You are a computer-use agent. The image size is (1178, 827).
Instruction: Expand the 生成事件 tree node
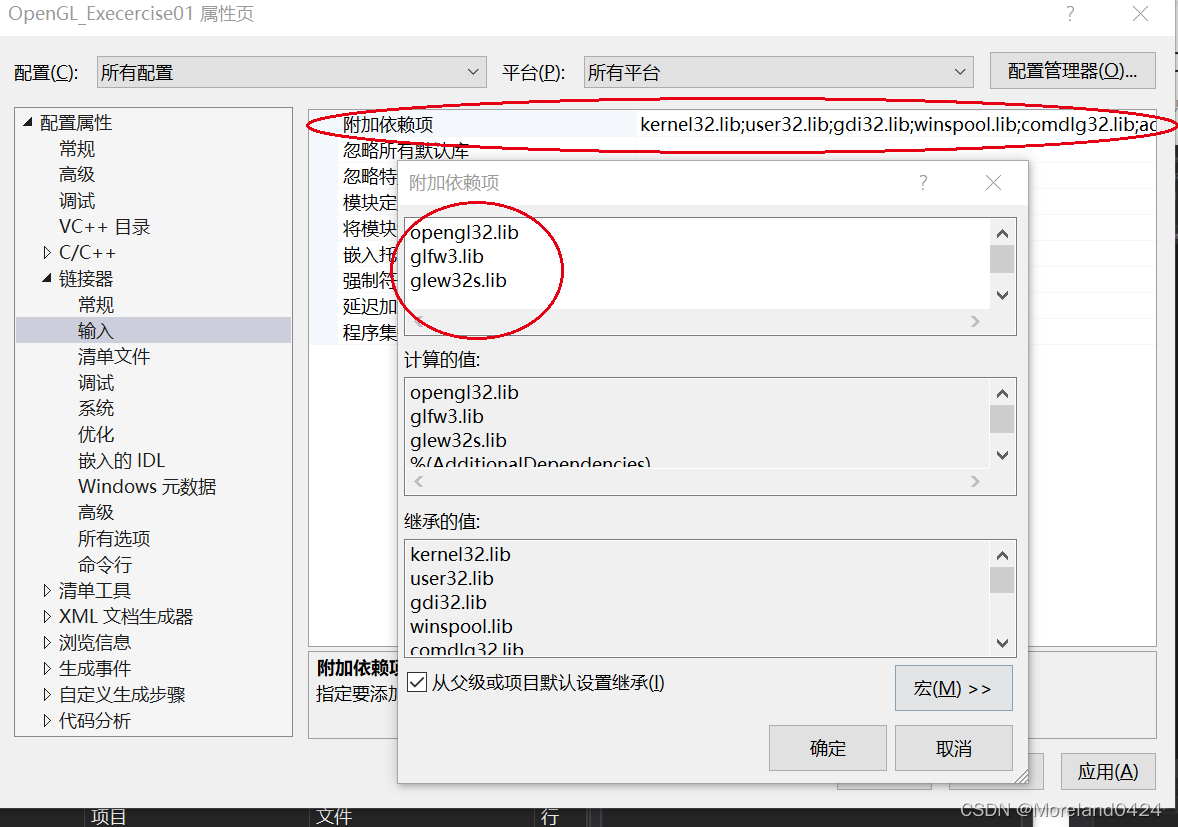(x=47, y=669)
